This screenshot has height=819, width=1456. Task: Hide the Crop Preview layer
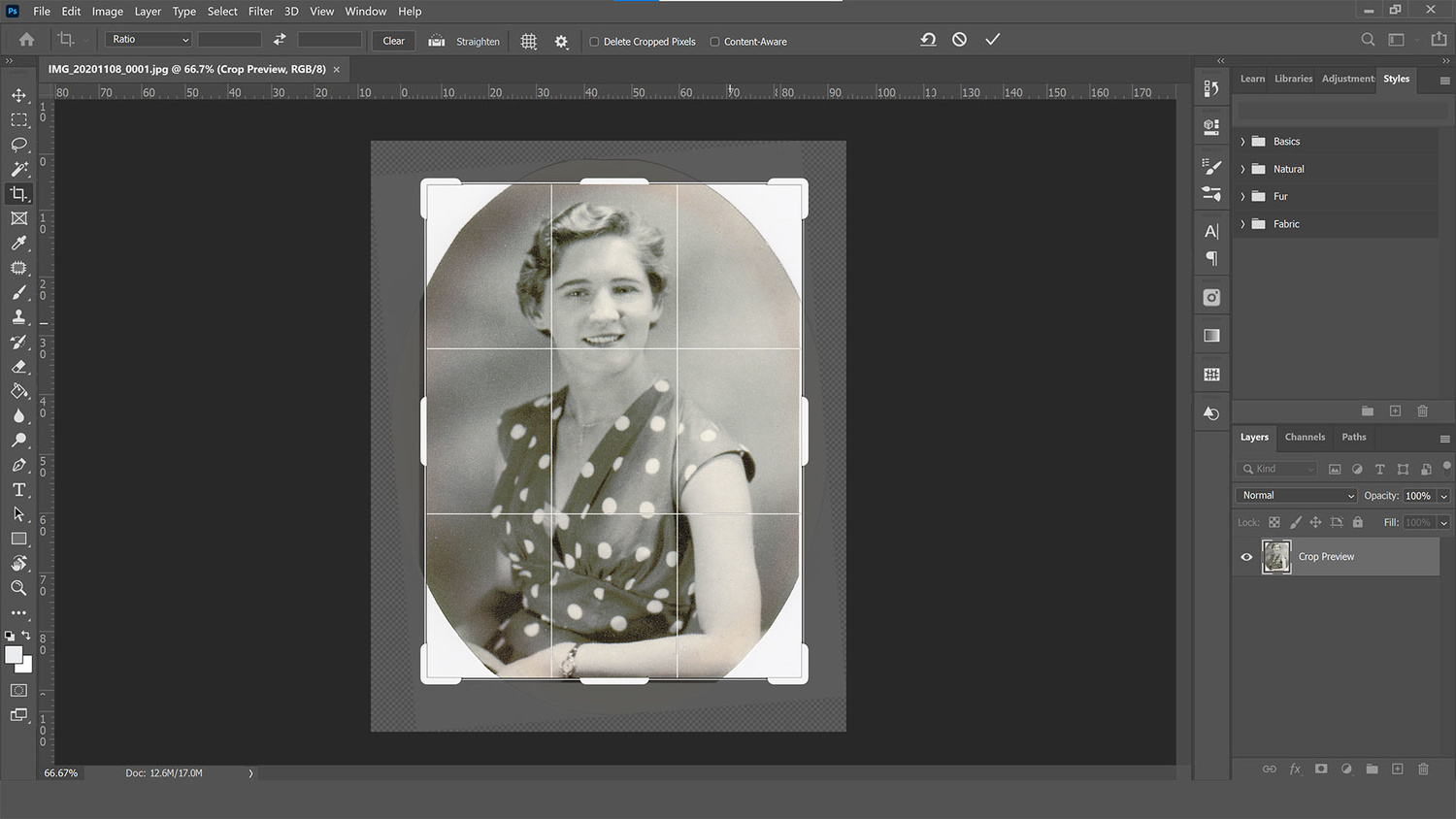[1246, 556]
